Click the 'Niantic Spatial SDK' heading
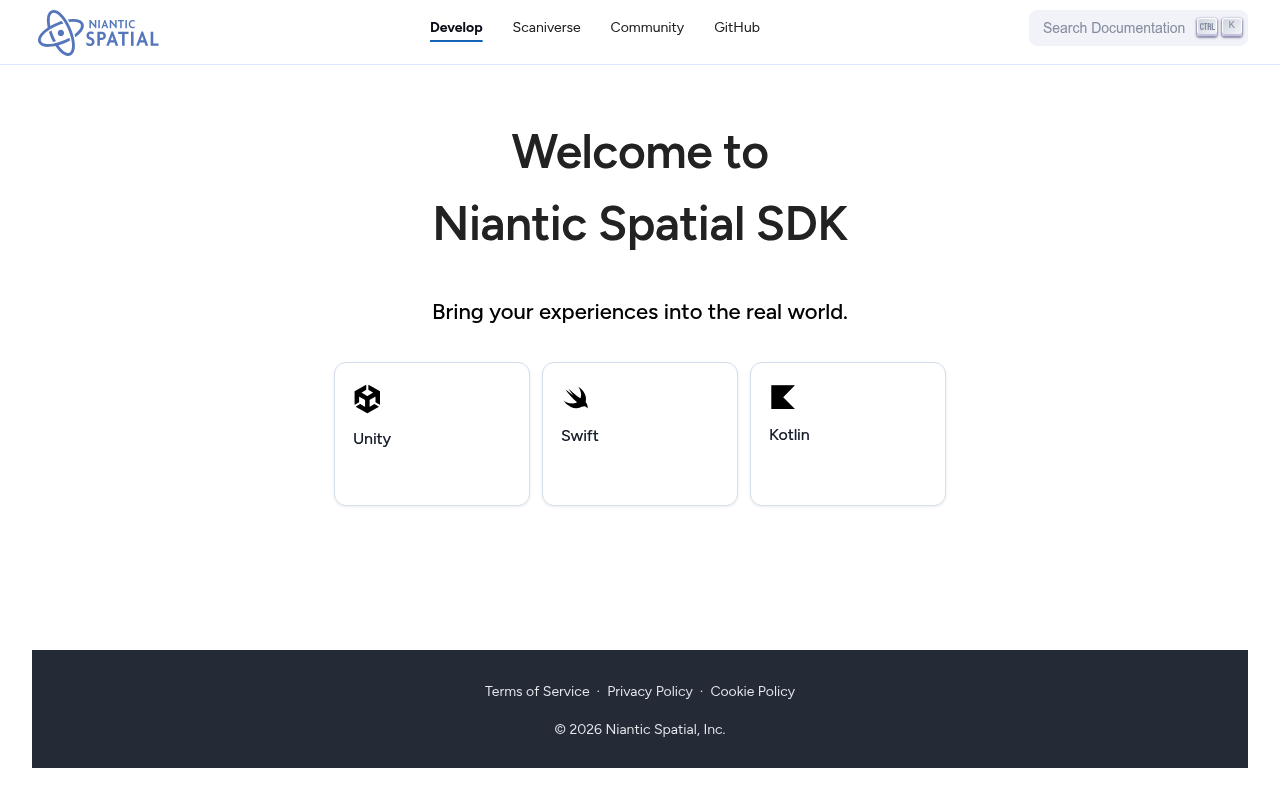 point(640,224)
